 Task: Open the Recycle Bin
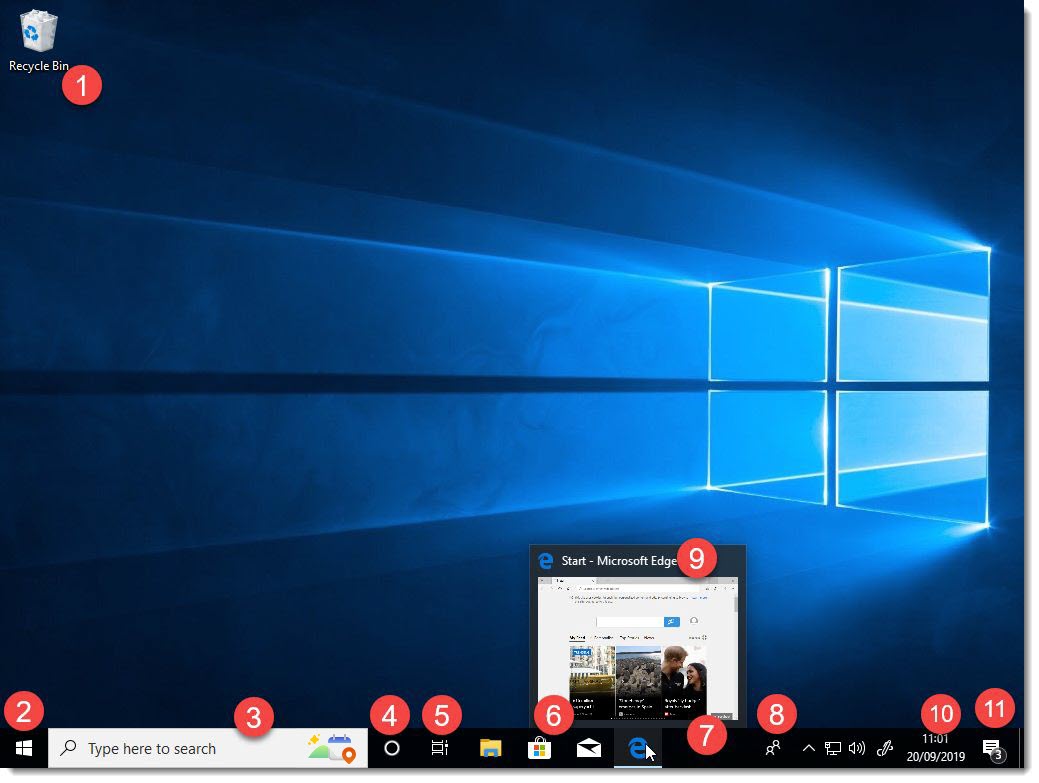[x=37, y=30]
